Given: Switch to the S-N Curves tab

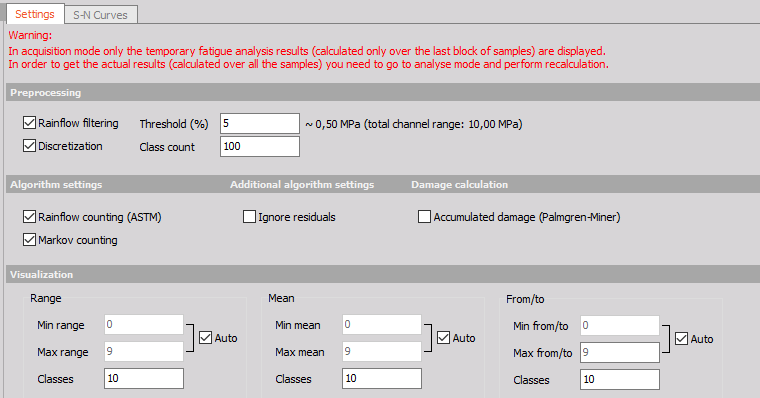Looking at the screenshot, I should pyautogui.click(x=100, y=15).
